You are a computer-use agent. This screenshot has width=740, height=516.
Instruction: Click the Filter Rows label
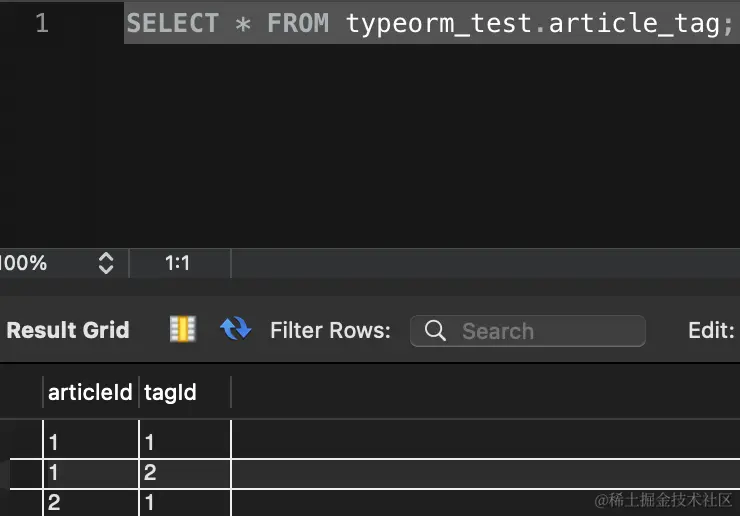[x=330, y=331]
